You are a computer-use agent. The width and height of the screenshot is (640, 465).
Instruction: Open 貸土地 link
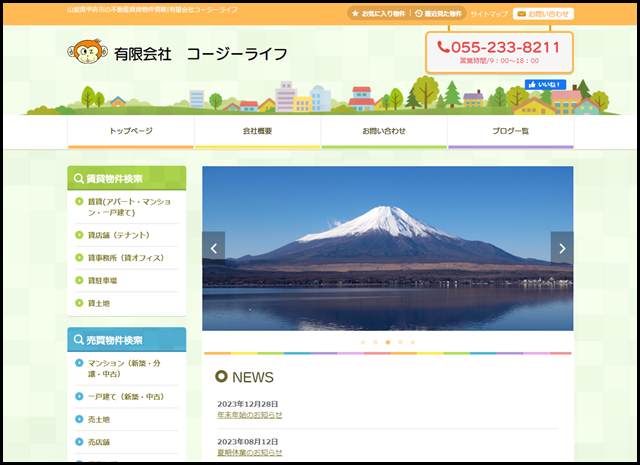click(x=99, y=303)
